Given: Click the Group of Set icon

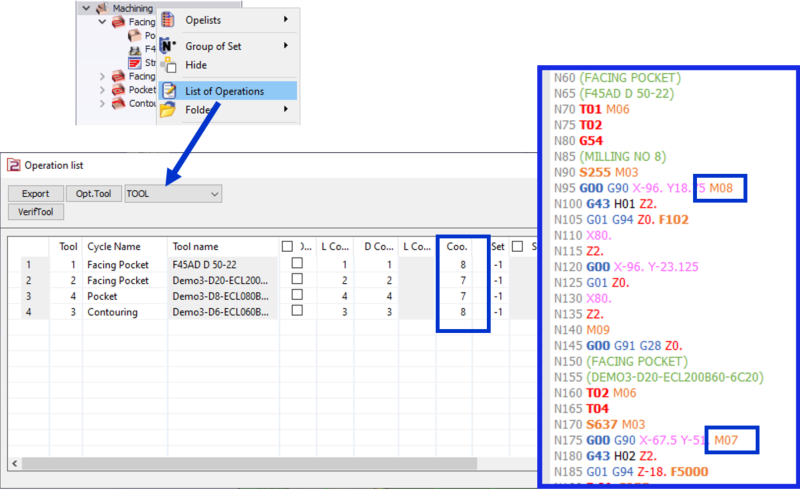Looking at the screenshot, I should pos(168,46).
